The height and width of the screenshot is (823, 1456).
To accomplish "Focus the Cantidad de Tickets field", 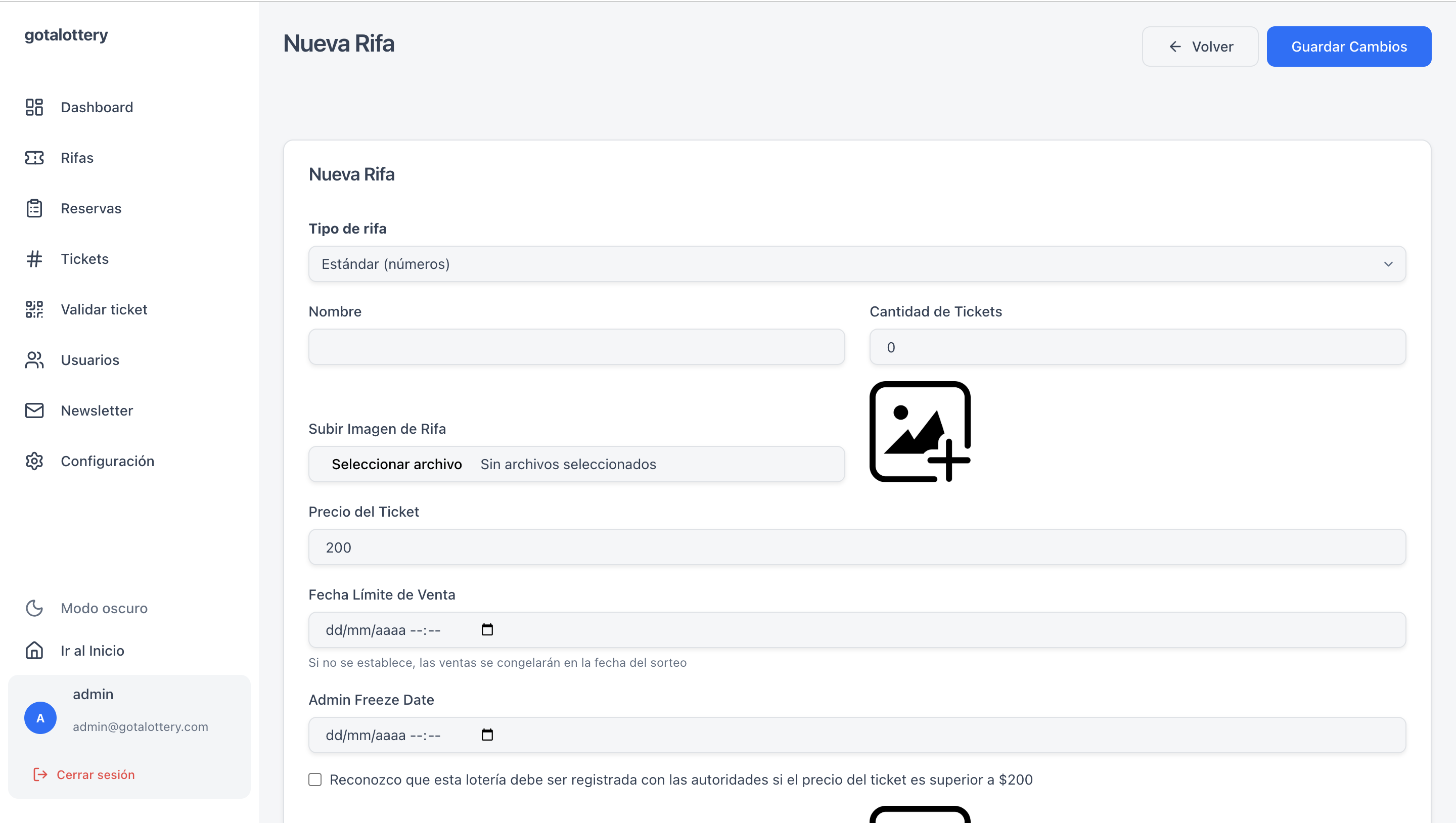I will click(x=1138, y=347).
